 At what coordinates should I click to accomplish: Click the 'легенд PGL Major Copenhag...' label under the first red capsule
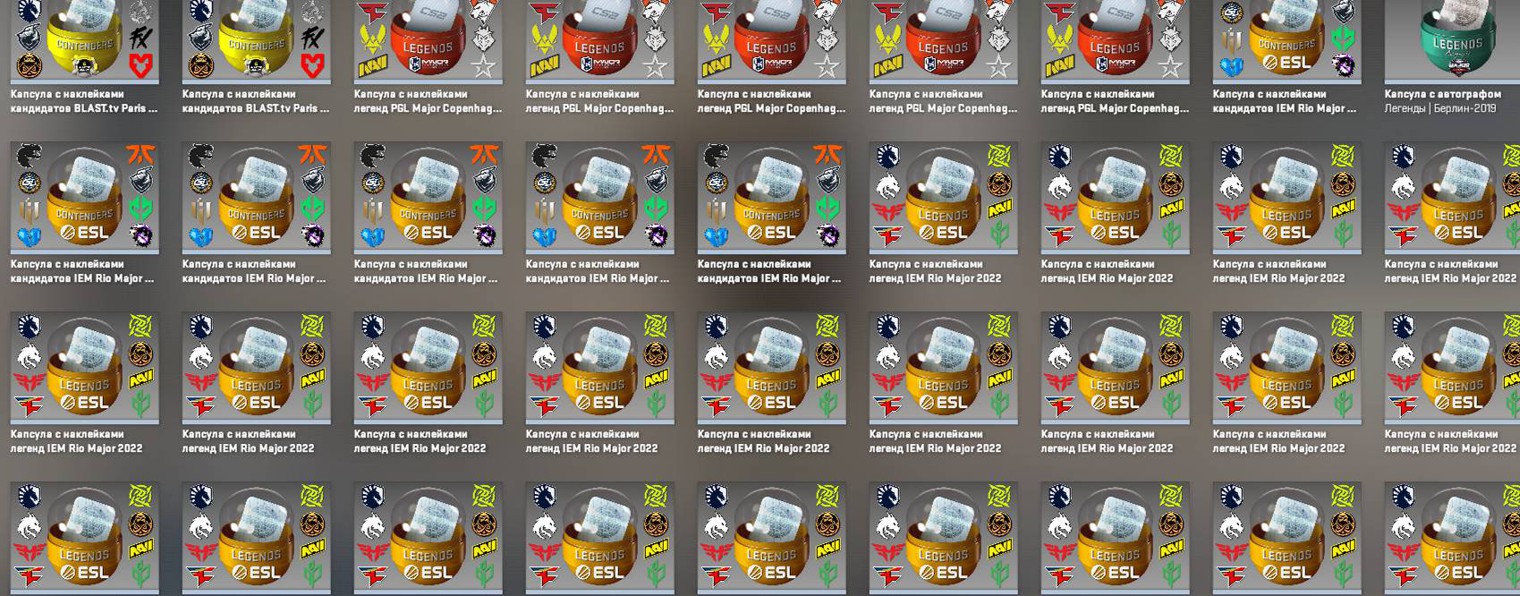pyautogui.click(x=428, y=108)
